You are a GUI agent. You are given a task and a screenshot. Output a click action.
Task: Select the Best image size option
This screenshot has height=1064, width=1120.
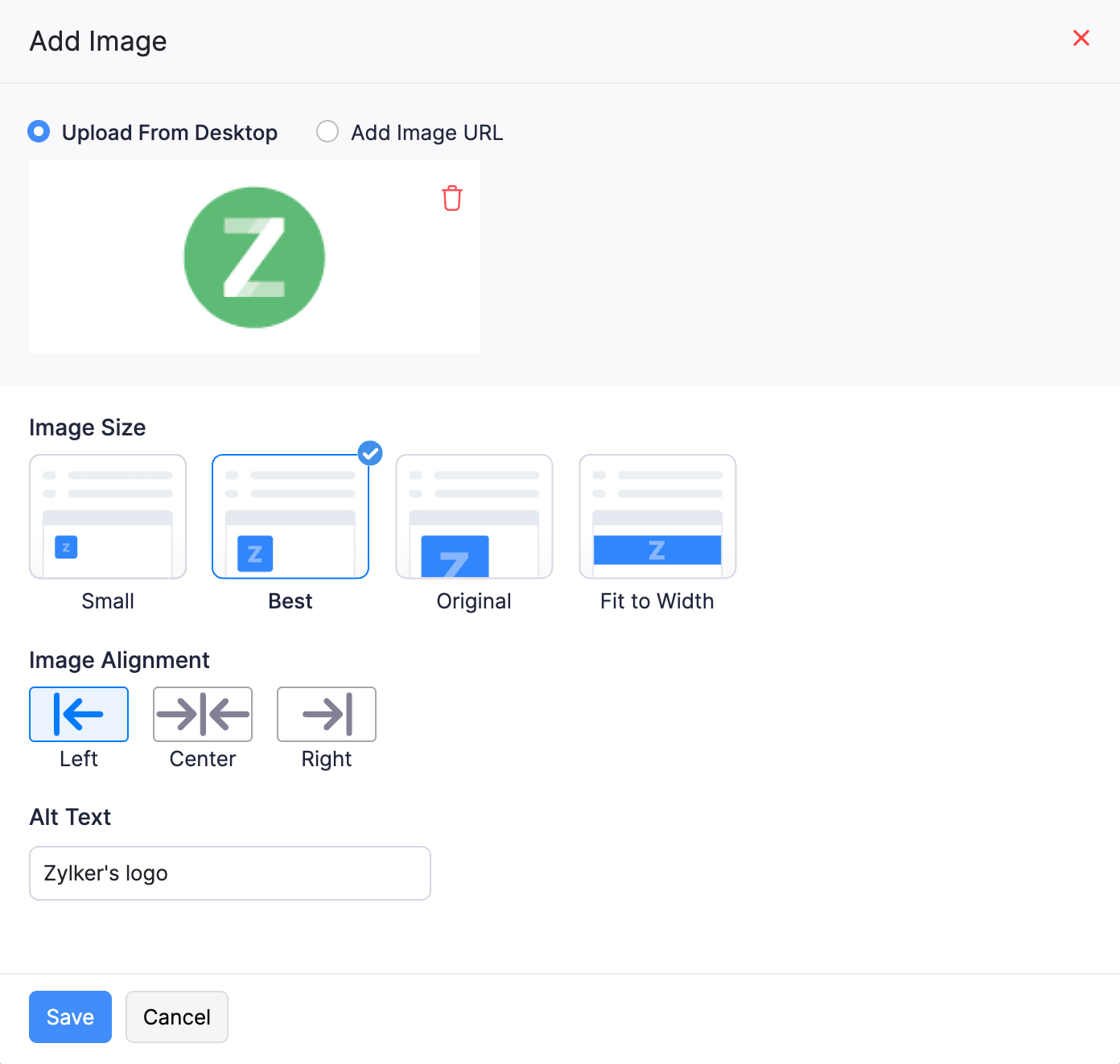point(290,516)
